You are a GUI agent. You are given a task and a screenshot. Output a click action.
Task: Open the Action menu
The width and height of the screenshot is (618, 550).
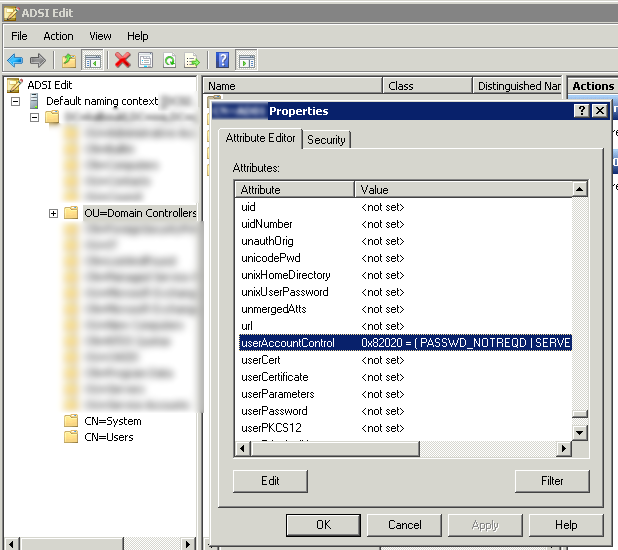(58, 36)
